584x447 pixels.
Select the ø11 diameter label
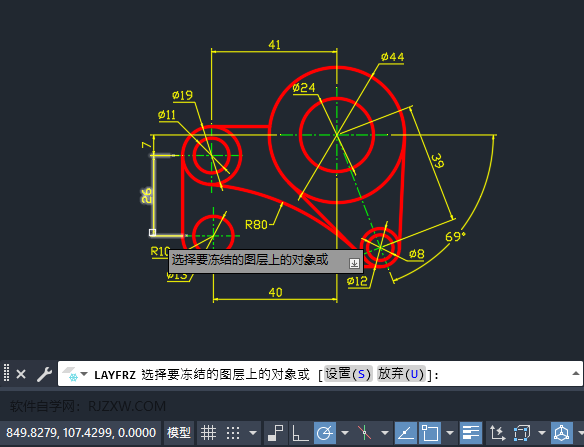[x=167, y=115]
